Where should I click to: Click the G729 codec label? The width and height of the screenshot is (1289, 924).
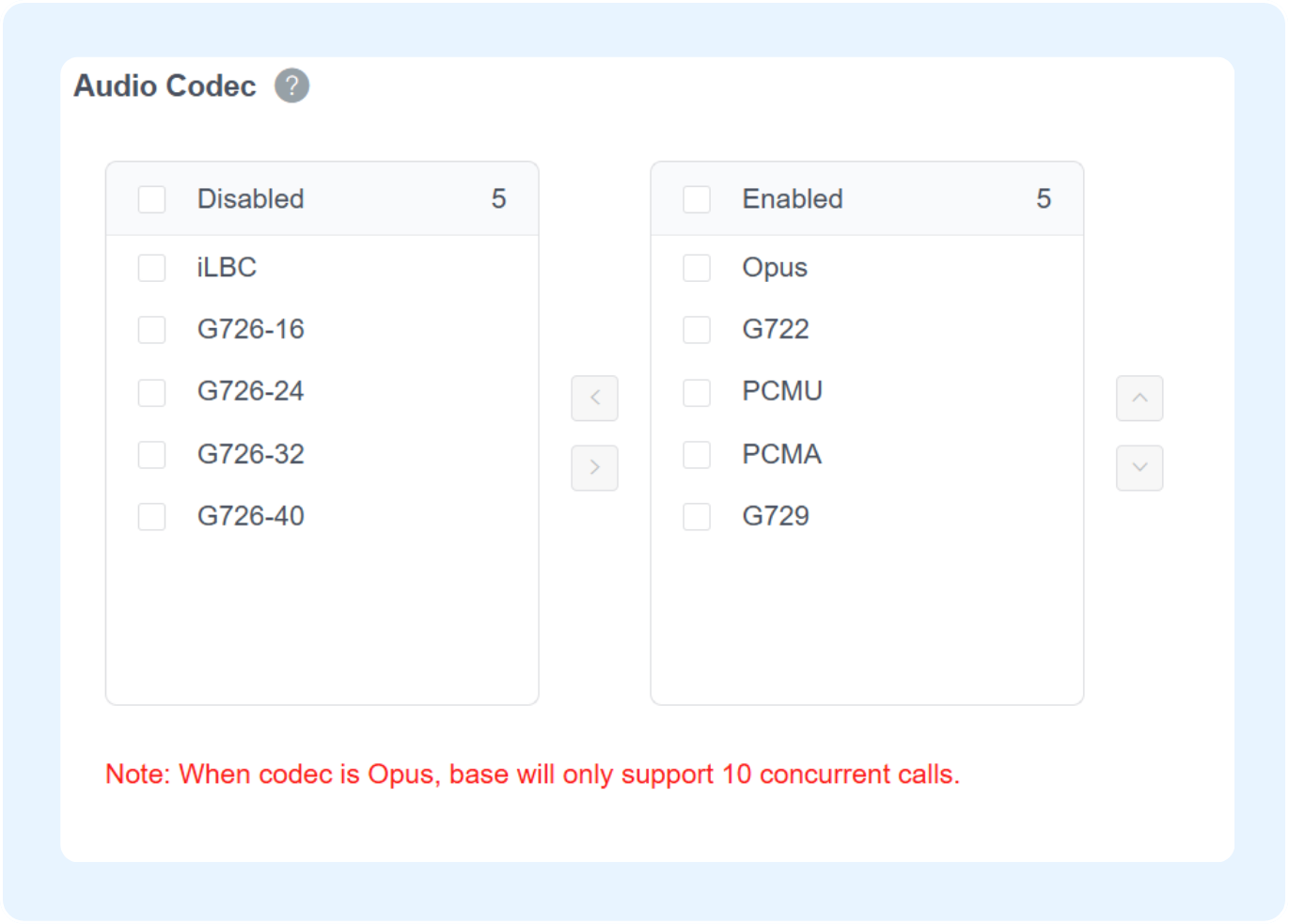click(776, 516)
